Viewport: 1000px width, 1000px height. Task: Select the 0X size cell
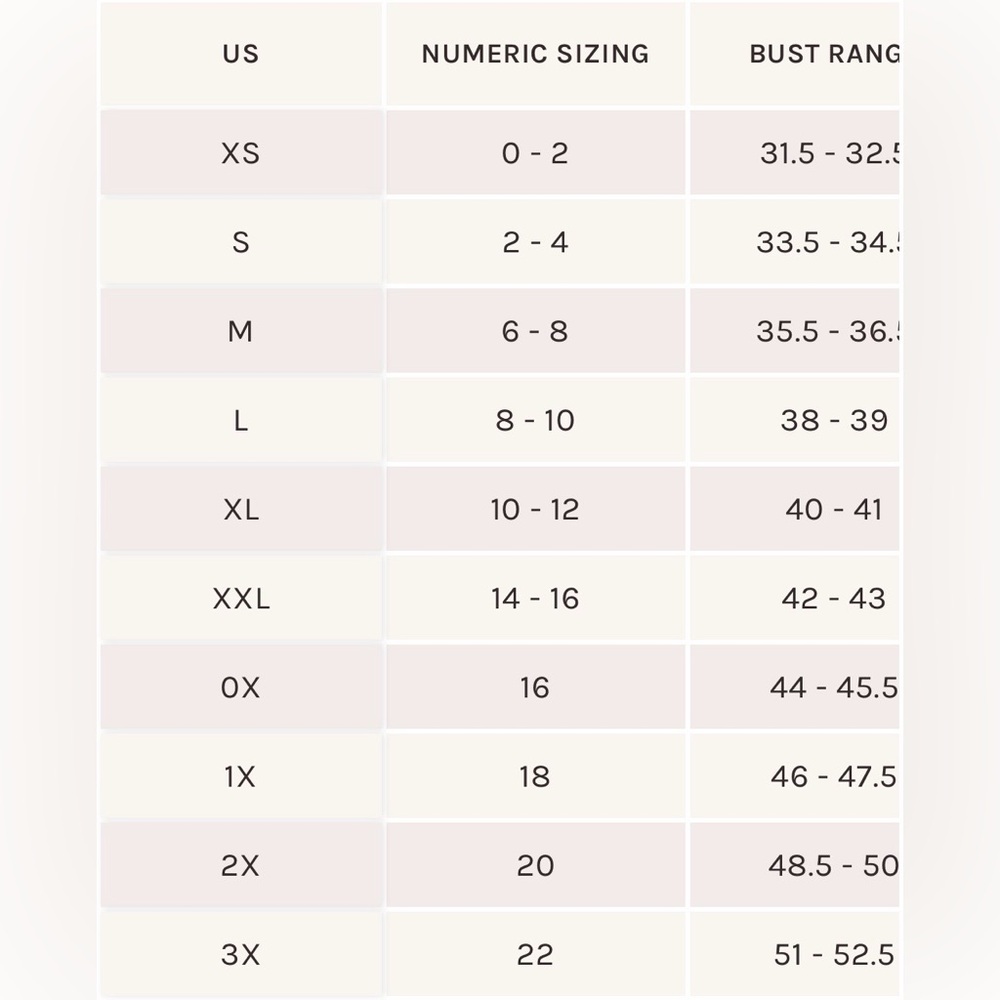point(241,687)
